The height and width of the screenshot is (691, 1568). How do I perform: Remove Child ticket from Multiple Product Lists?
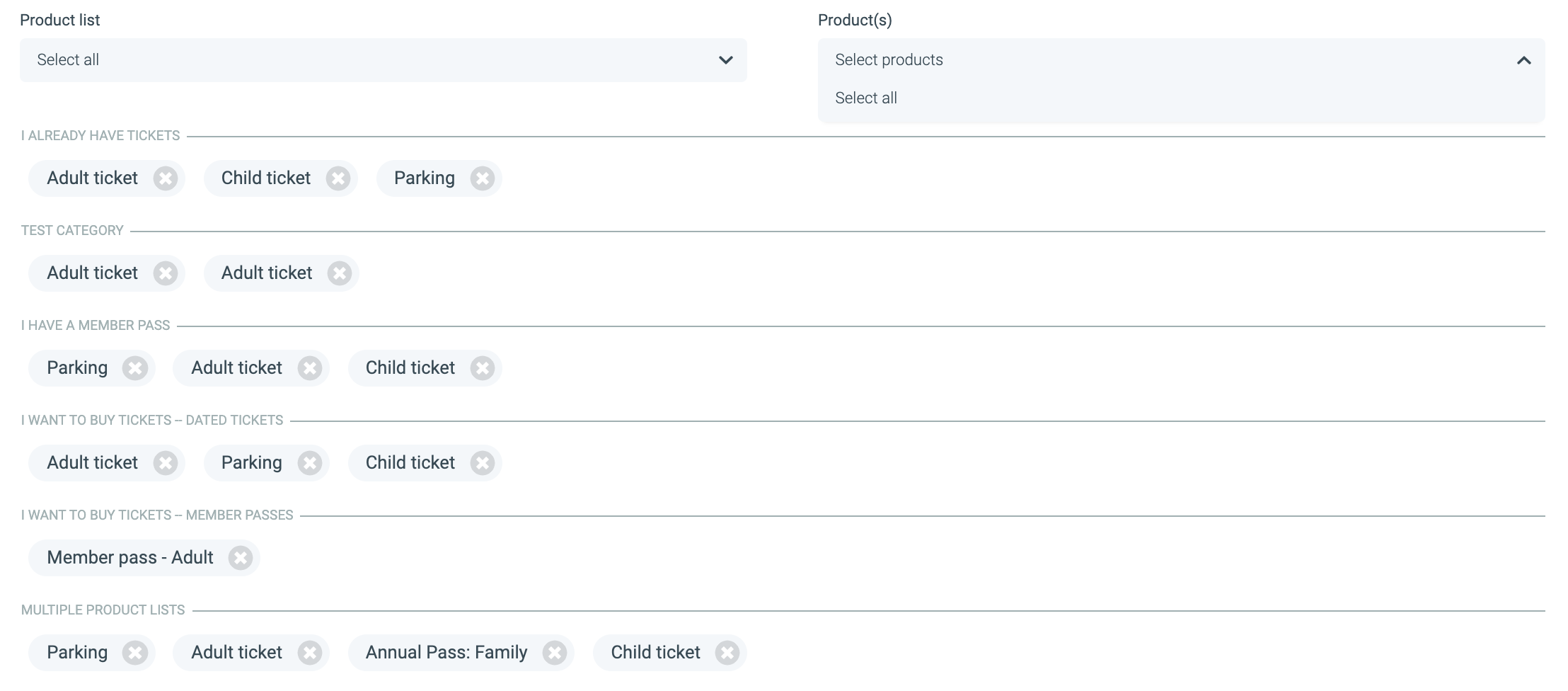(727, 653)
